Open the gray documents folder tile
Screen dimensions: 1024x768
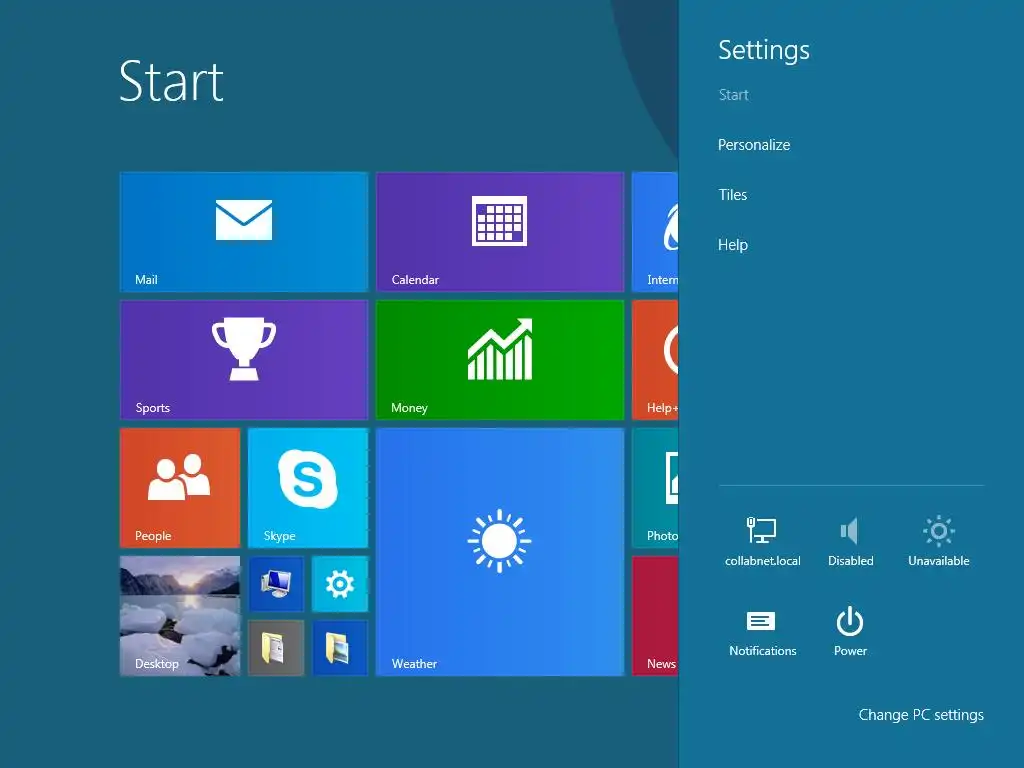(x=276, y=648)
